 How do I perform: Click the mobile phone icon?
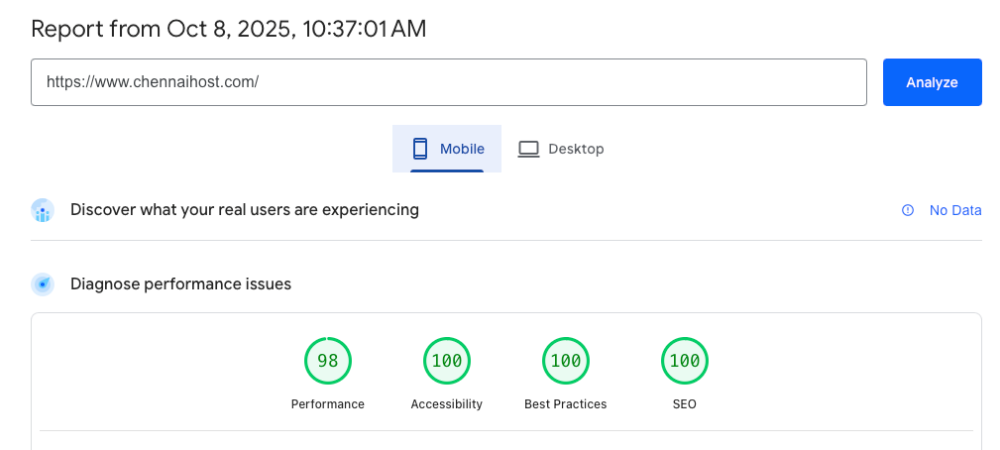click(x=420, y=149)
